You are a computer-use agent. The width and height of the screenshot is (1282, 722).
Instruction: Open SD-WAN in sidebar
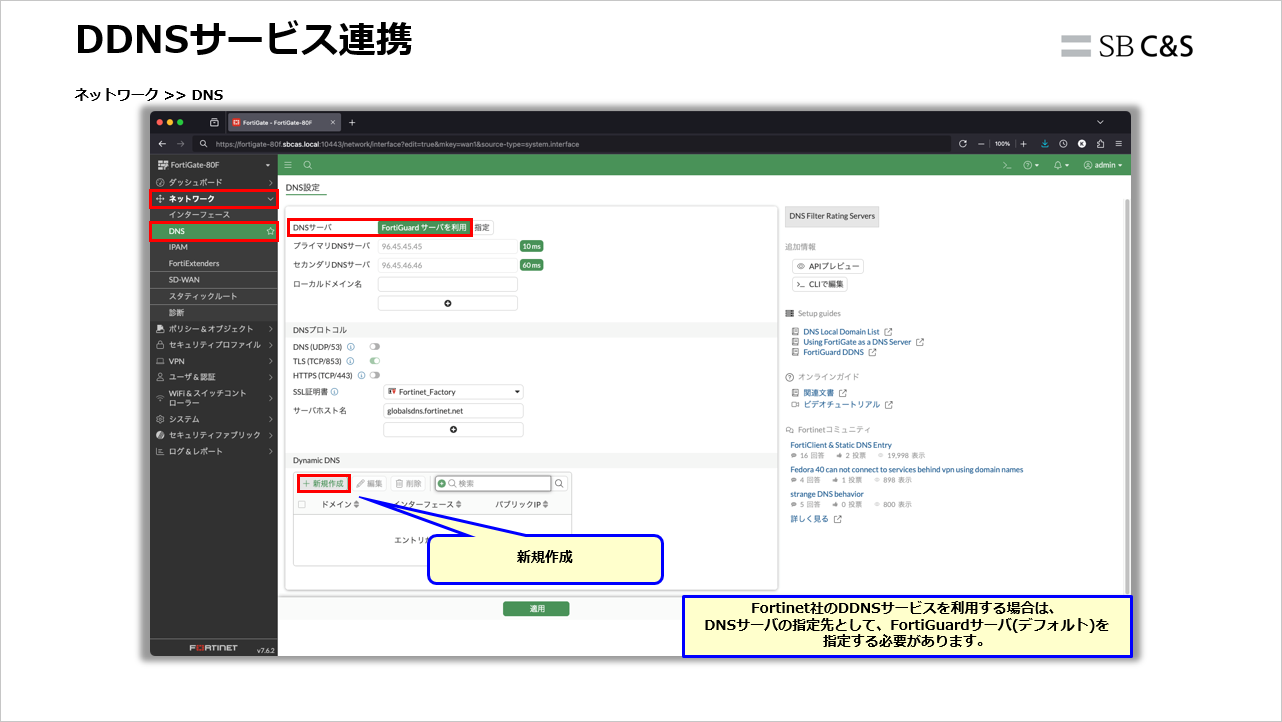pyautogui.click(x=214, y=280)
